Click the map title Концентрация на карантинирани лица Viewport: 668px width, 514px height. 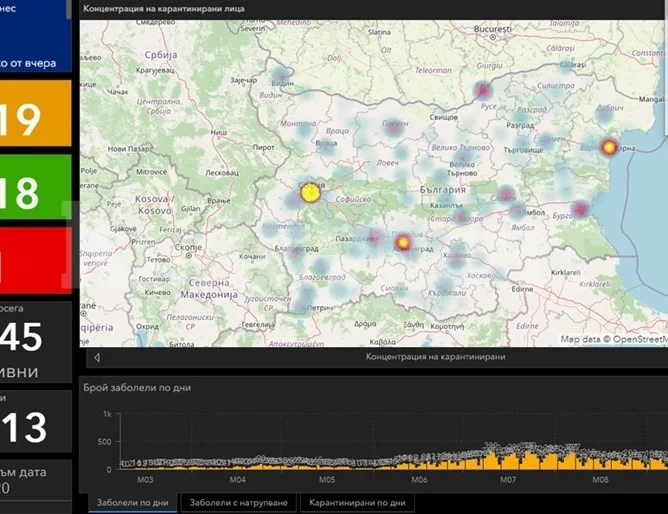click(164, 9)
